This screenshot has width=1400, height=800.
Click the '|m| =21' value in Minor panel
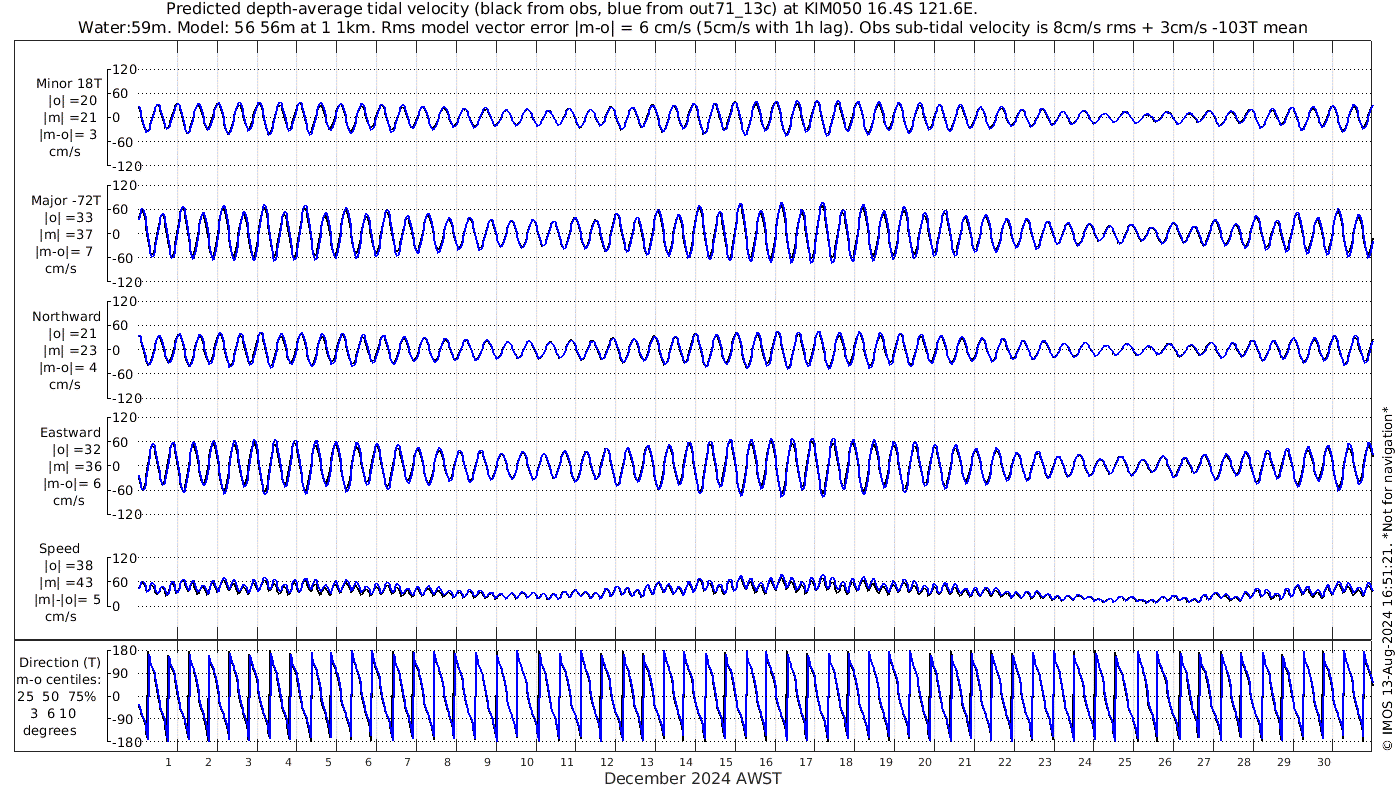[x=69, y=118]
